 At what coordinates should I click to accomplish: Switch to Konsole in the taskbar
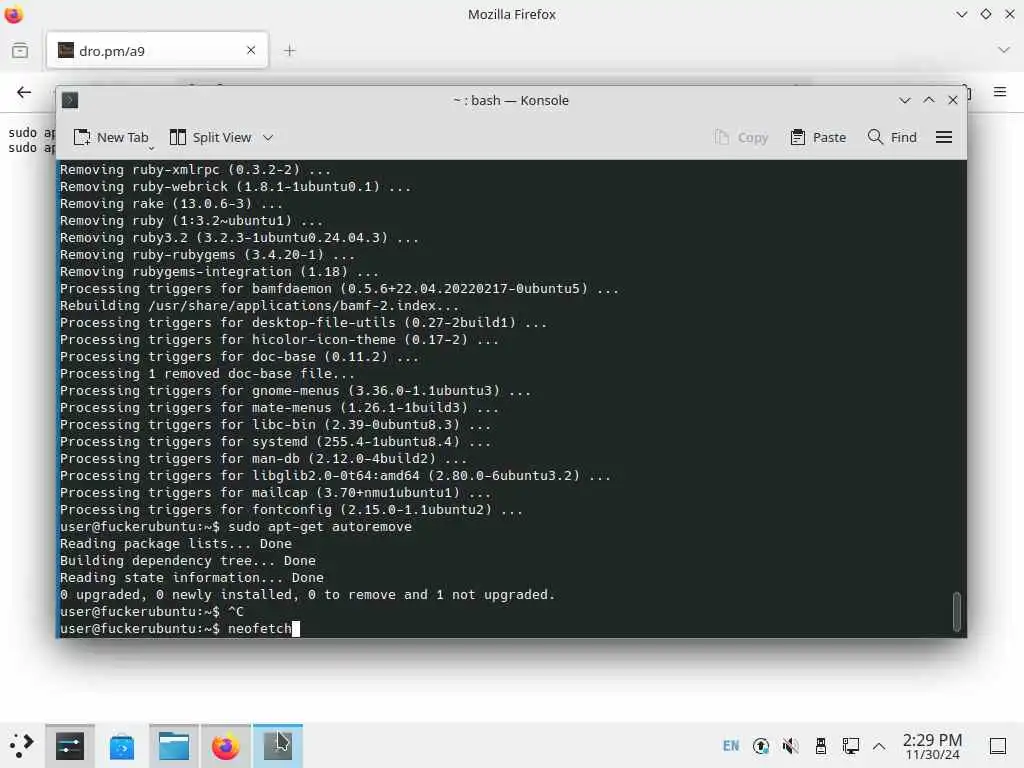pos(278,746)
